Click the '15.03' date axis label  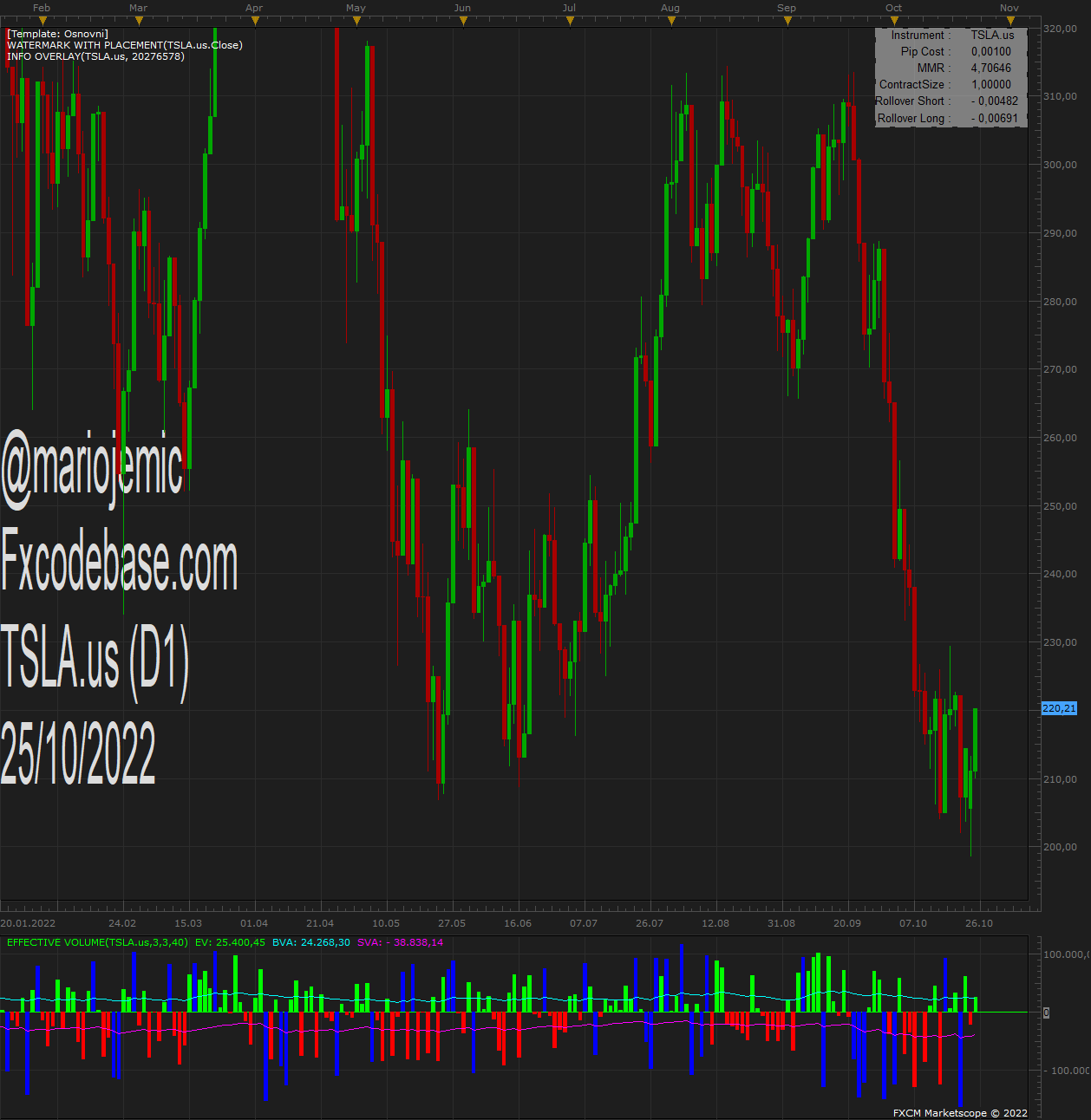188,923
